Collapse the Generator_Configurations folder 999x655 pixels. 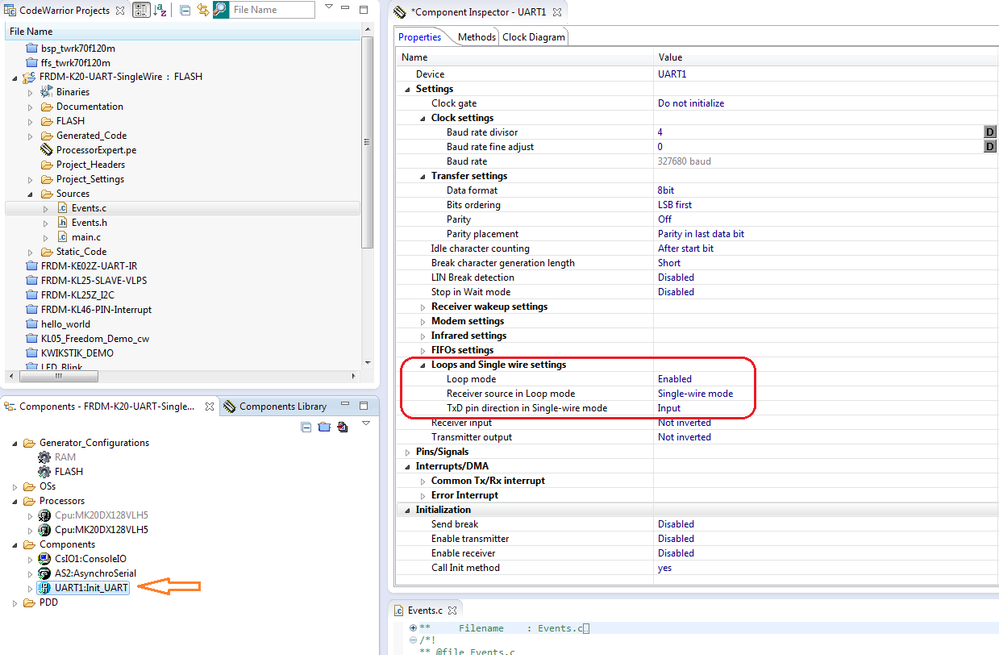15,443
